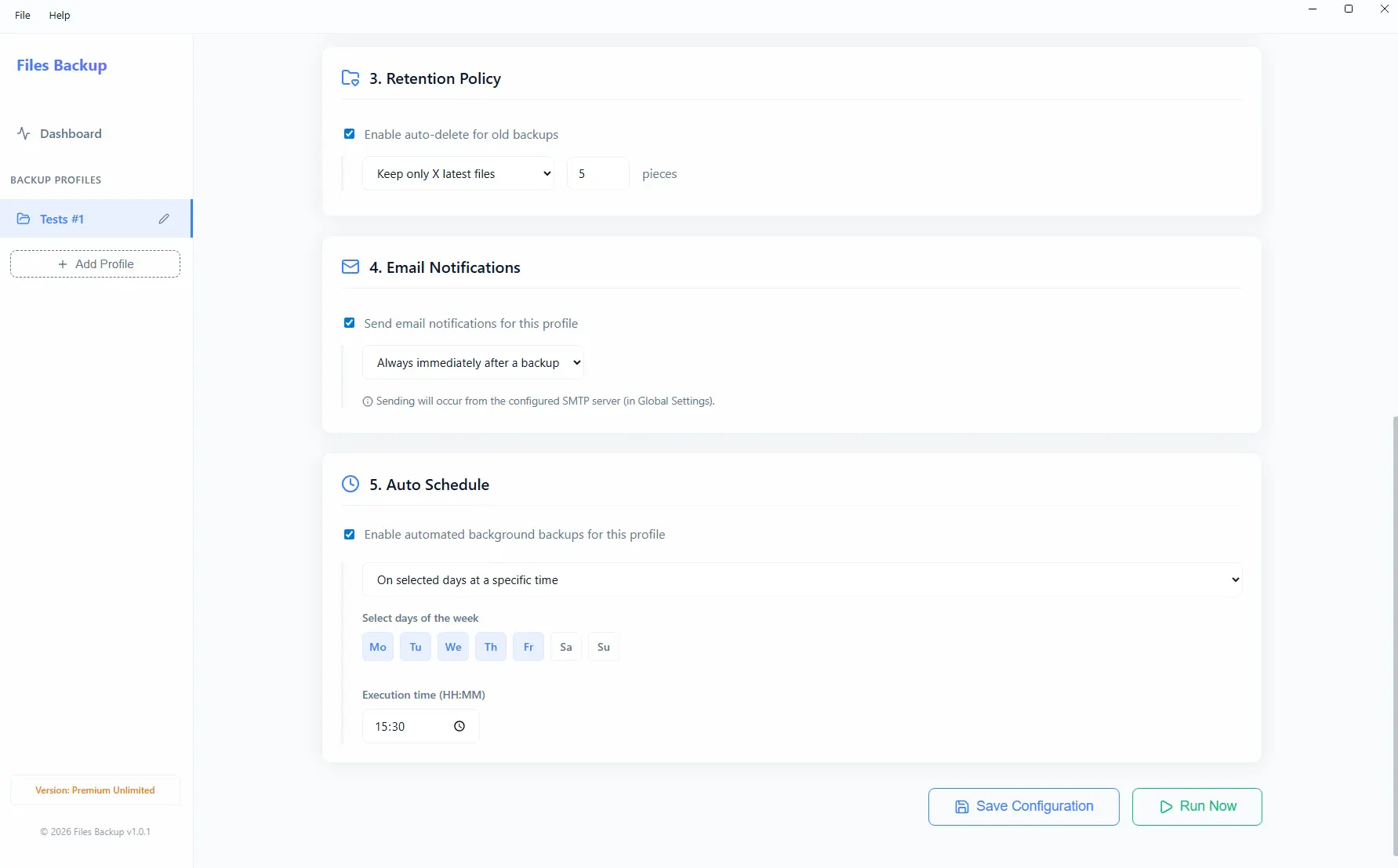Image resolution: width=1398 pixels, height=868 pixels.
Task: Toggle the Tu day button
Action: pyautogui.click(x=416, y=647)
